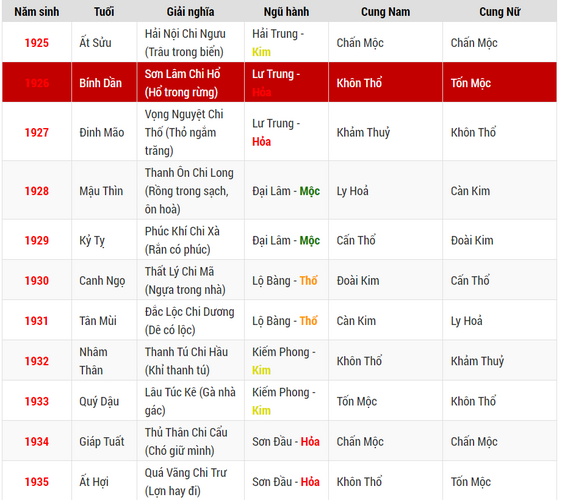Click the Cung Nữ column header
The height and width of the screenshot is (500, 562).
500,11
